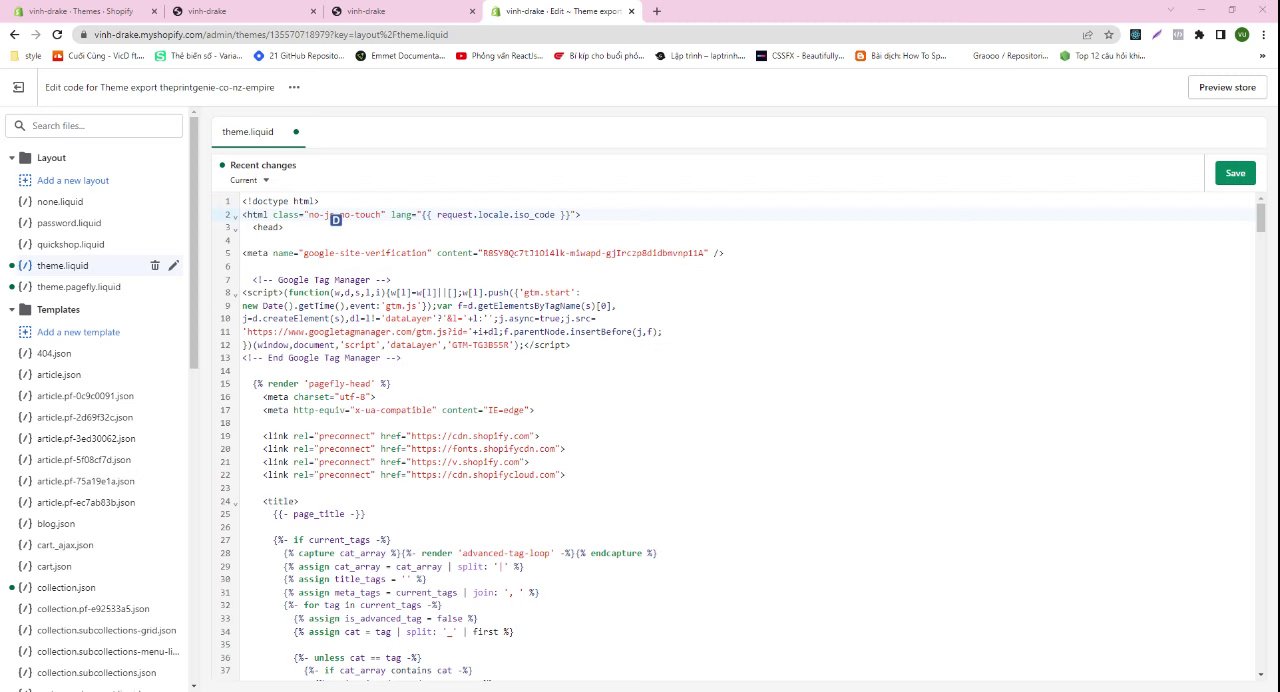The image size is (1280, 692).
Task: Open collection.subcollections-grid.json file
Action: 107,631
